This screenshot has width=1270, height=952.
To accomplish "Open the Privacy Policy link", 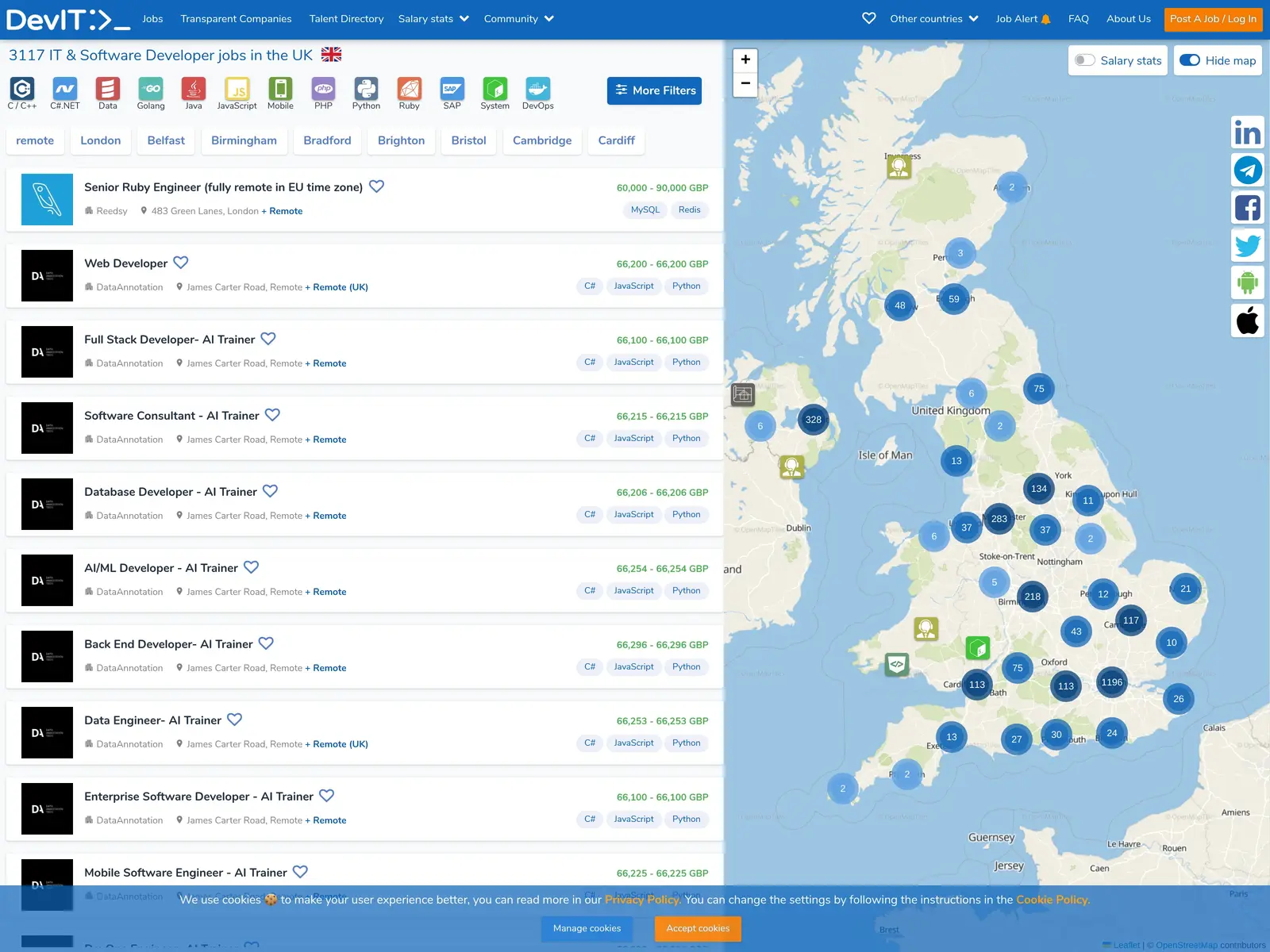I will tap(643, 900).
